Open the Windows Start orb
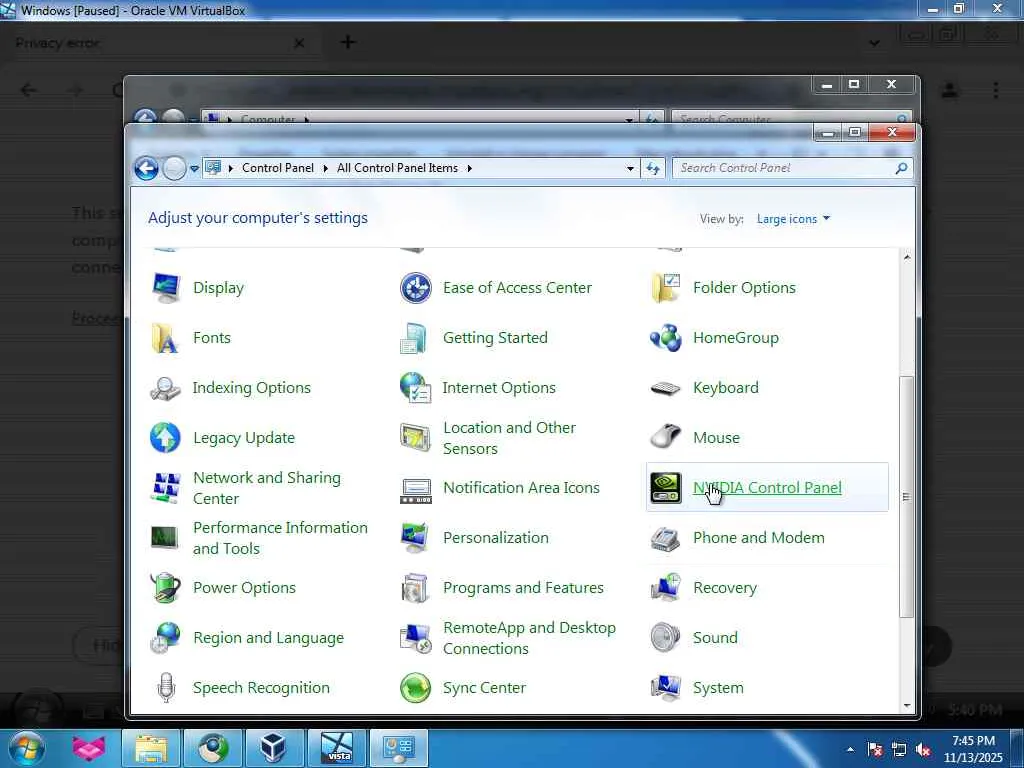The height and width of the screenshot is (768, 1024). (27, 748)
